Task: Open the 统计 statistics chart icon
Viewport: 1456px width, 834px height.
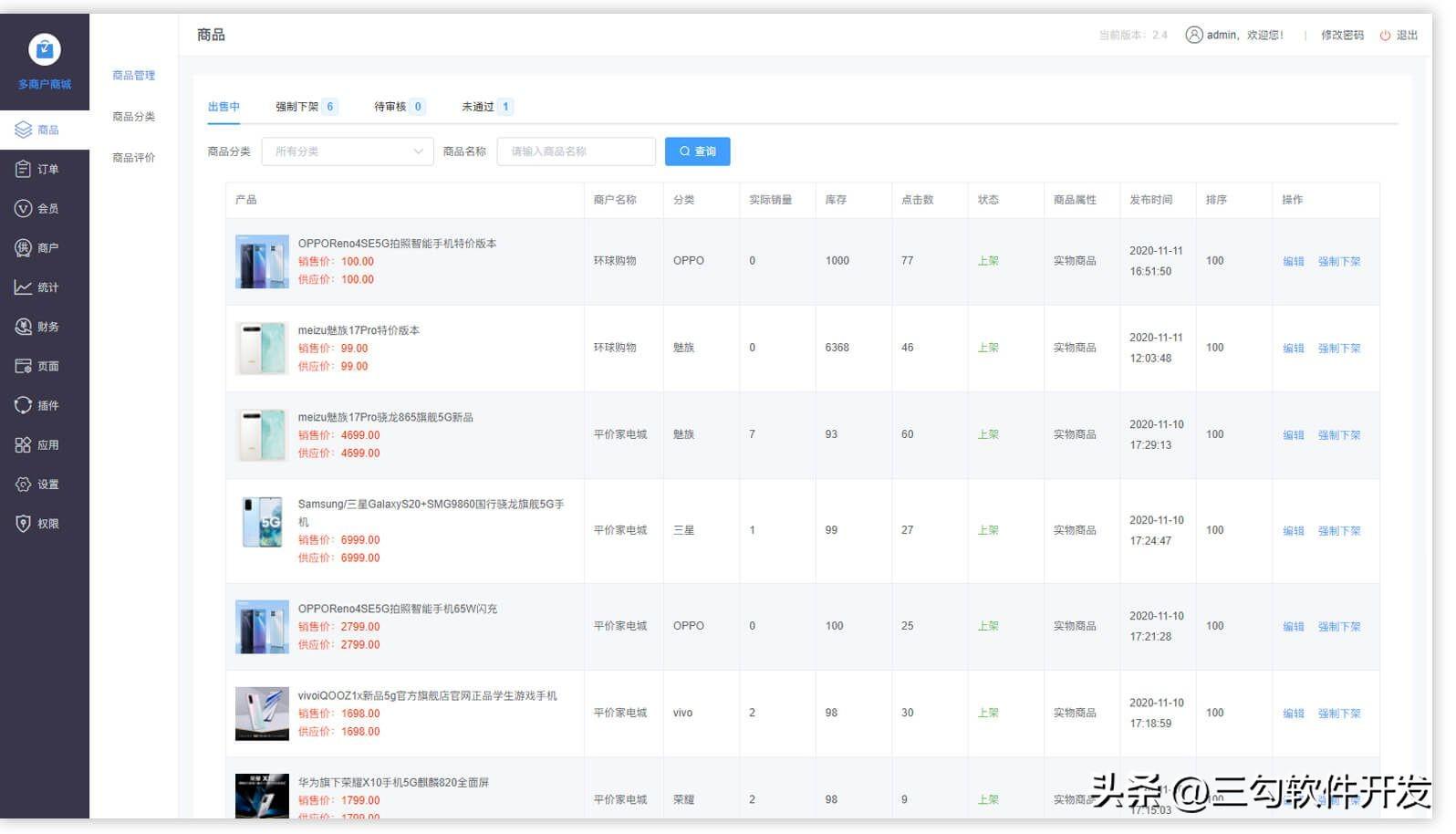Action: pos(23,287)
